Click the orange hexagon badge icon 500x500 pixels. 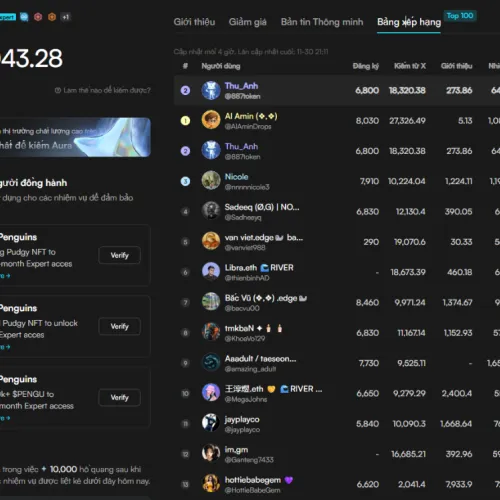[52, 17]
